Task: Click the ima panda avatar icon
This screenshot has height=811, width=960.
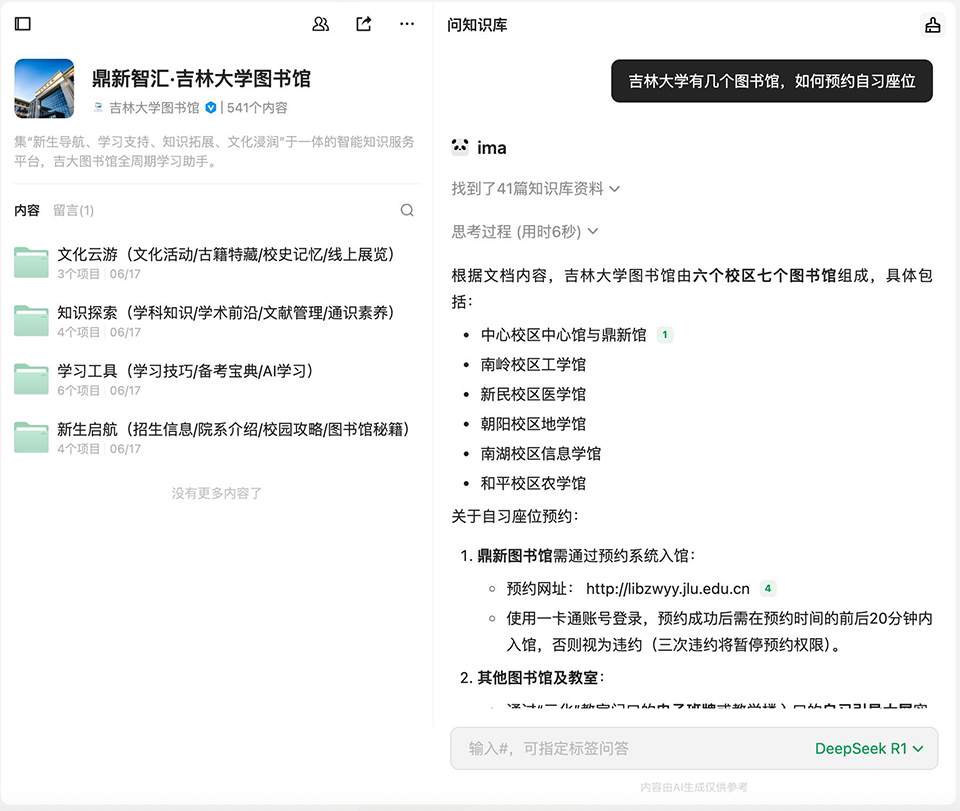Action: (460, 147)
